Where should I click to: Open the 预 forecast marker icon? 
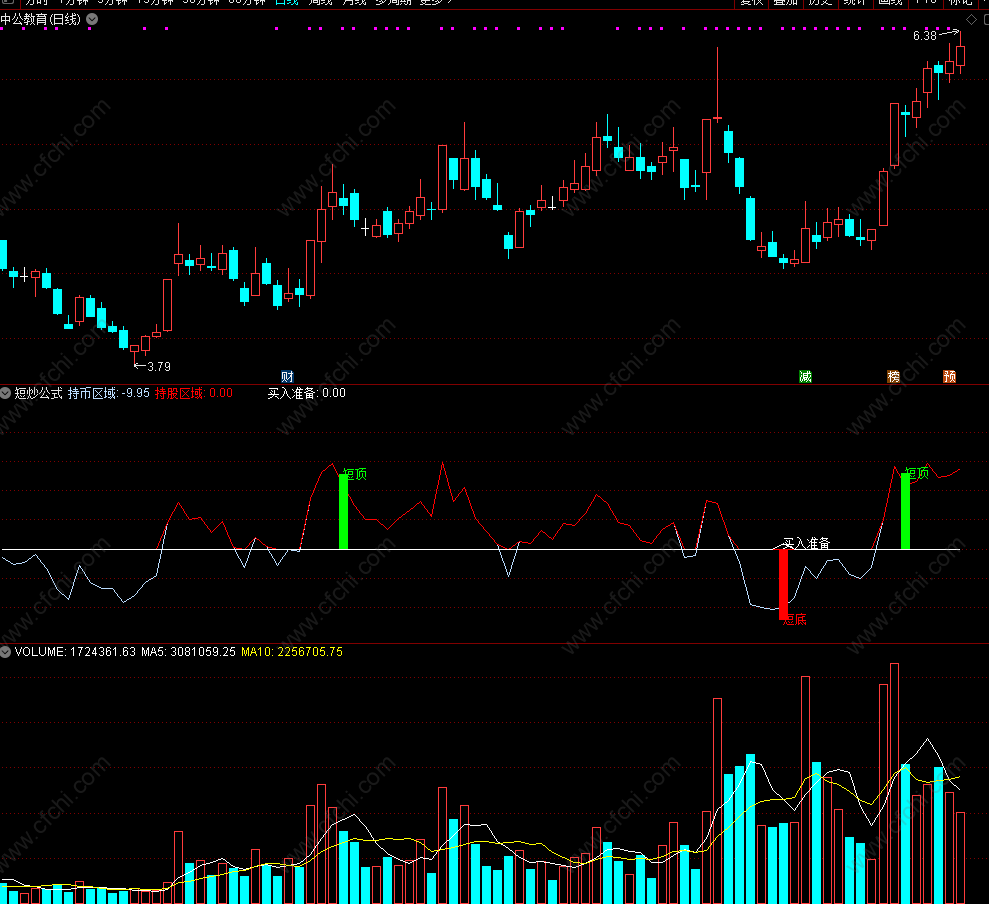[x=949, y=377]
